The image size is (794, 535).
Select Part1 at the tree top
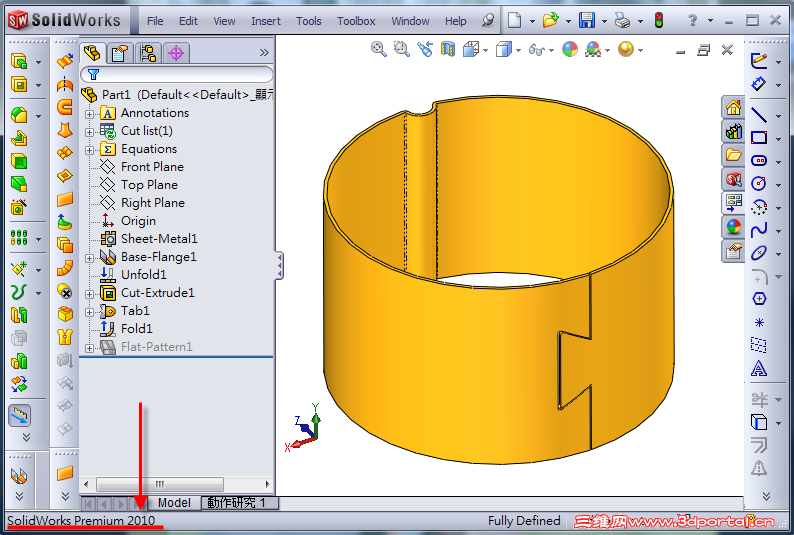(116, 95)
